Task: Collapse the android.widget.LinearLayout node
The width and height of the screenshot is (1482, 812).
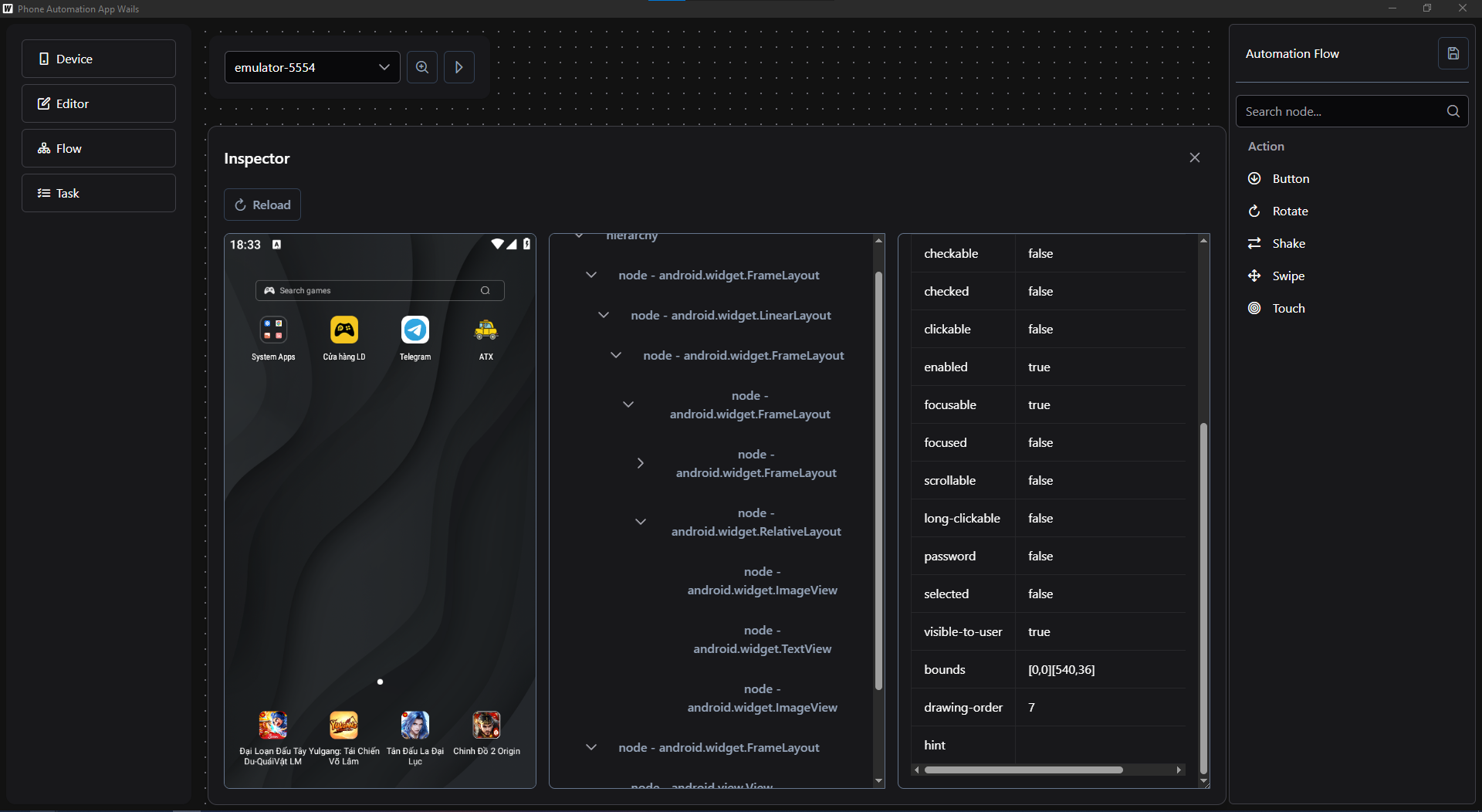Action: [604, 315]
